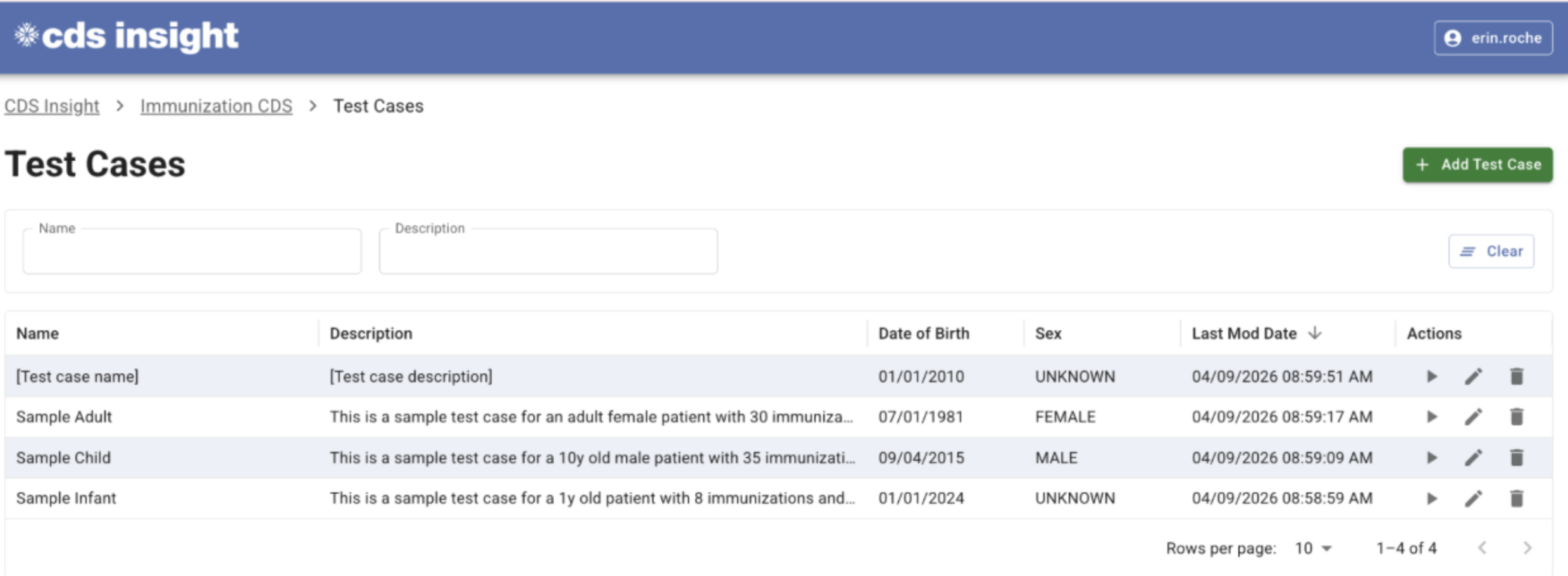Edit the Sample Child test case
Screen dimensions: 1568x576
1473,458
